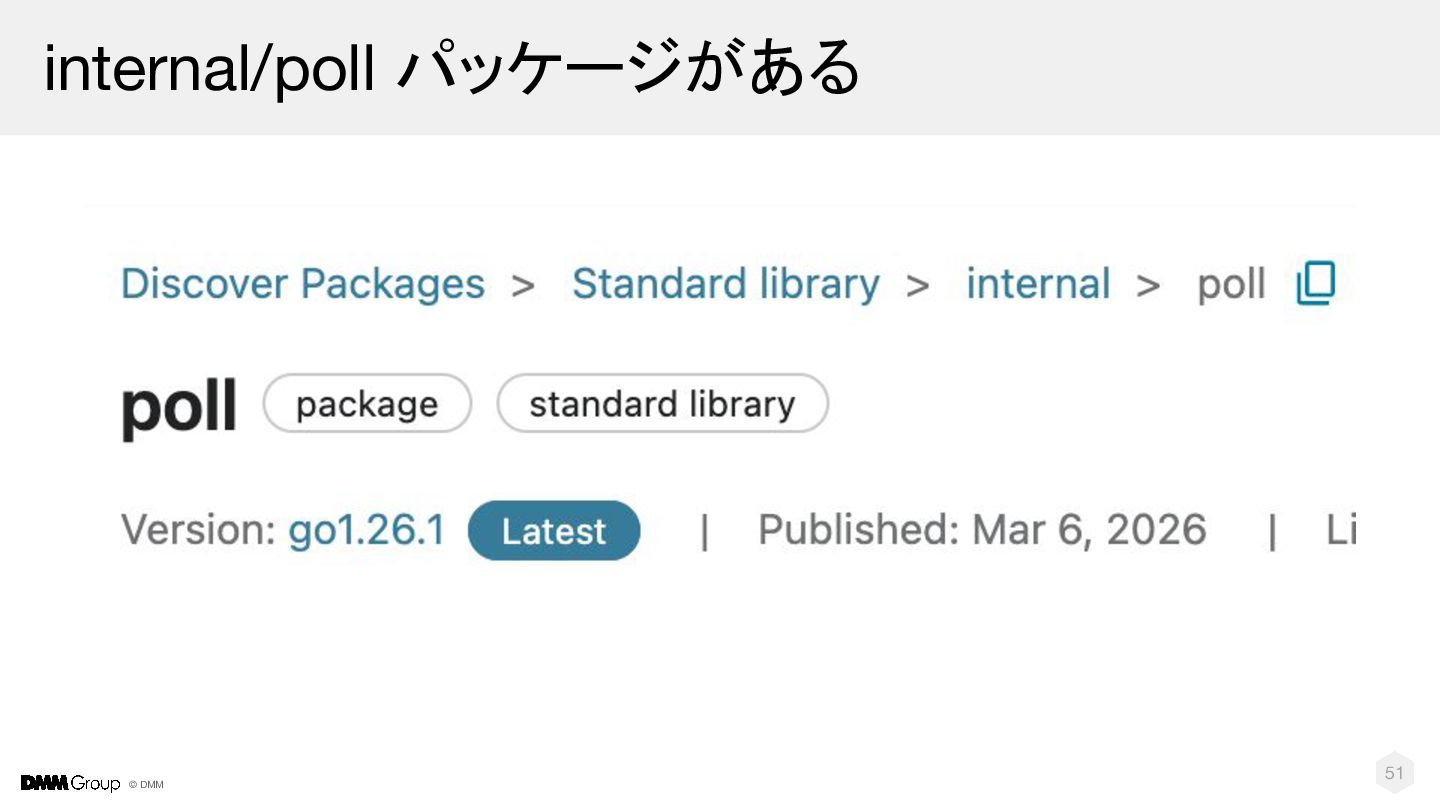Click the standard library chip label

(x=662, y=404)
